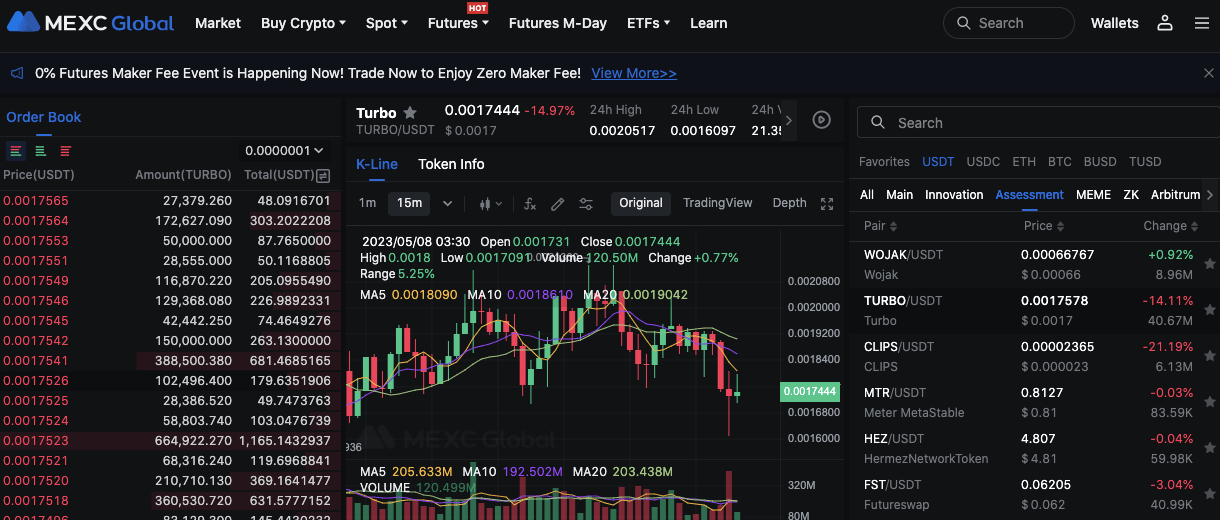
Task: Click the MEXC Global logo
Action: (91, 22)
